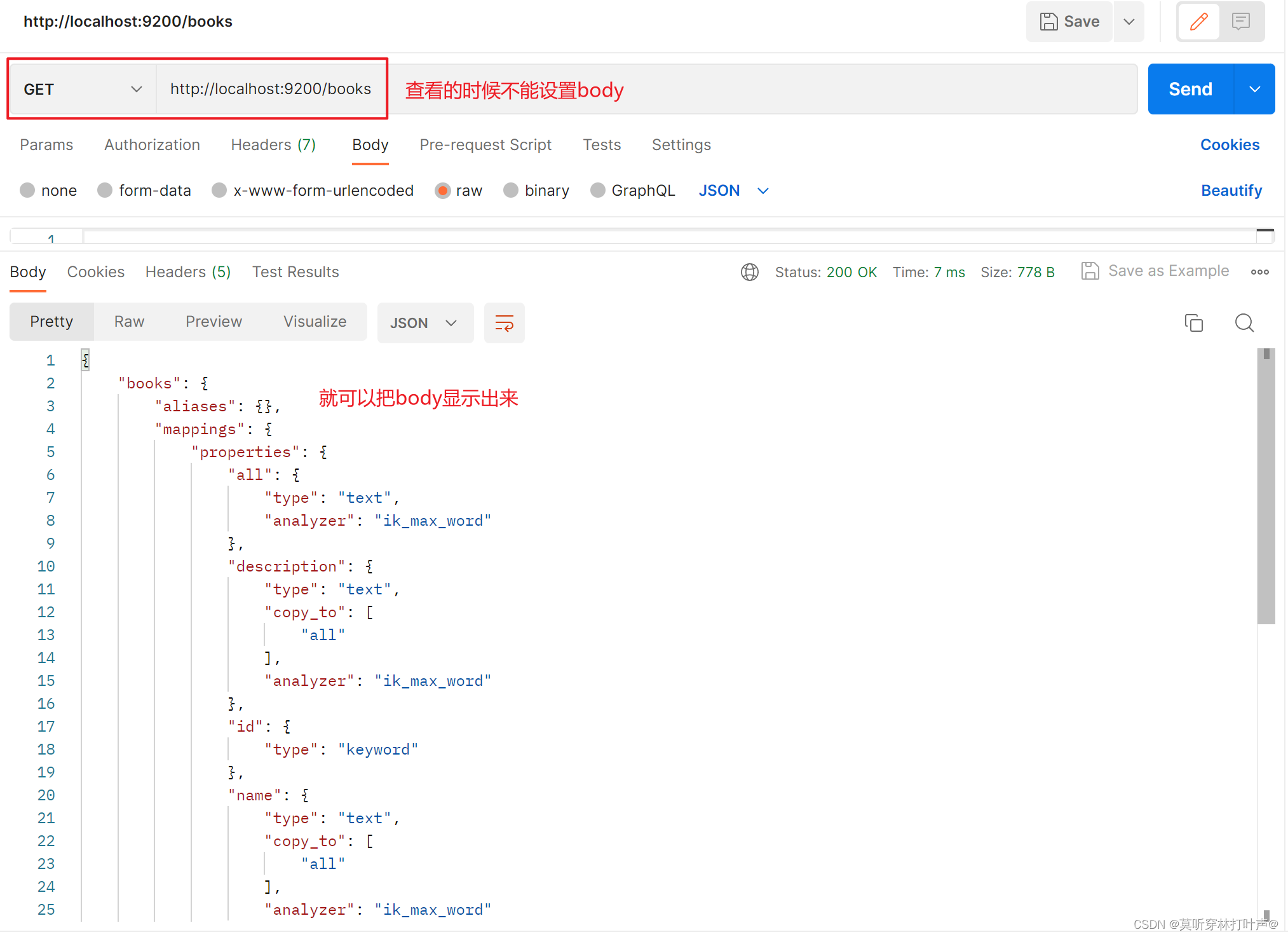Click the Beautify link

click(x=1231, y=191)
